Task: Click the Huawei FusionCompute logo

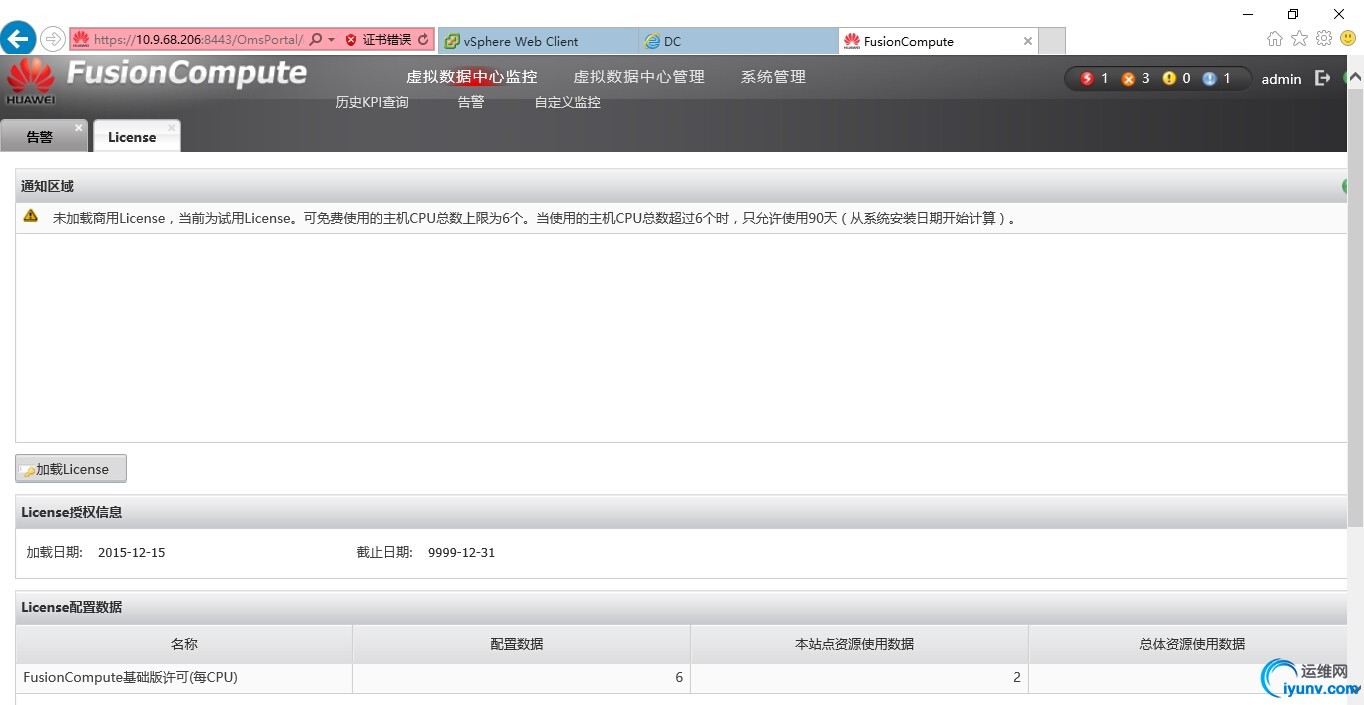Action: click(x=156, y=80)
